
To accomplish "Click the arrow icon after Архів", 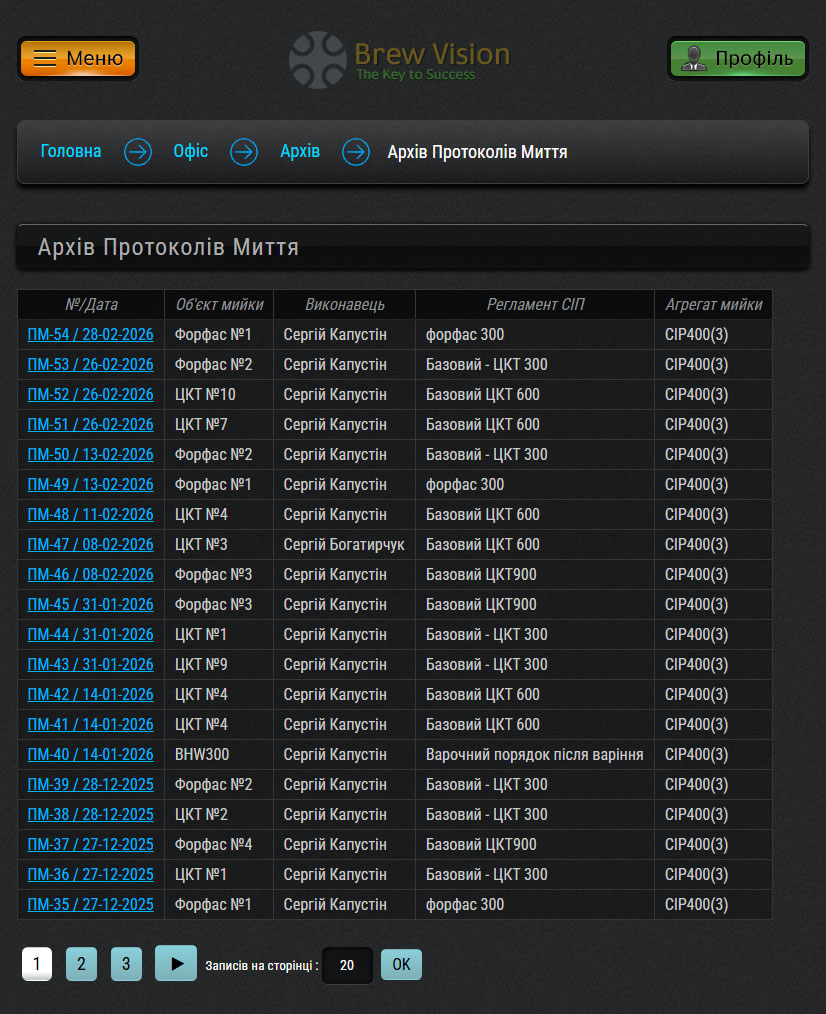I will pyautogui.click(x=356, y=152).
